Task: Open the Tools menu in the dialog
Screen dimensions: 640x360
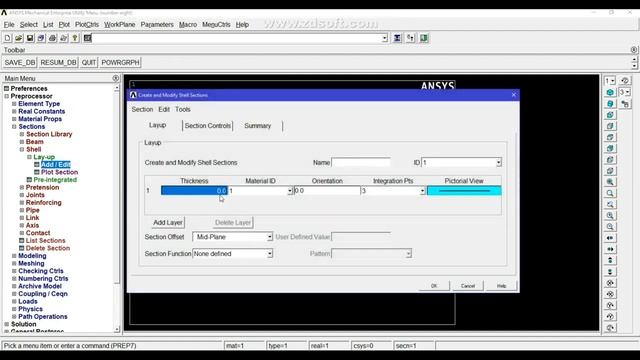Action: point(183,109)
